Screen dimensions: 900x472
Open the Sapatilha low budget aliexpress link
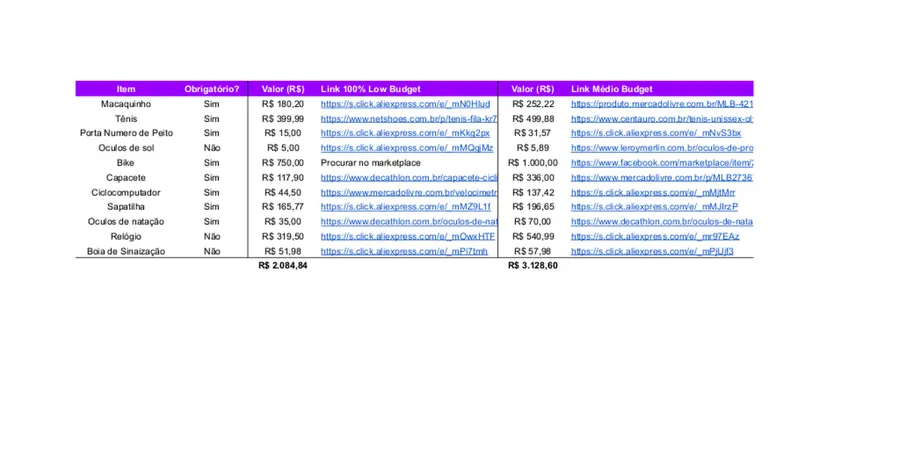tap(406, 207)
